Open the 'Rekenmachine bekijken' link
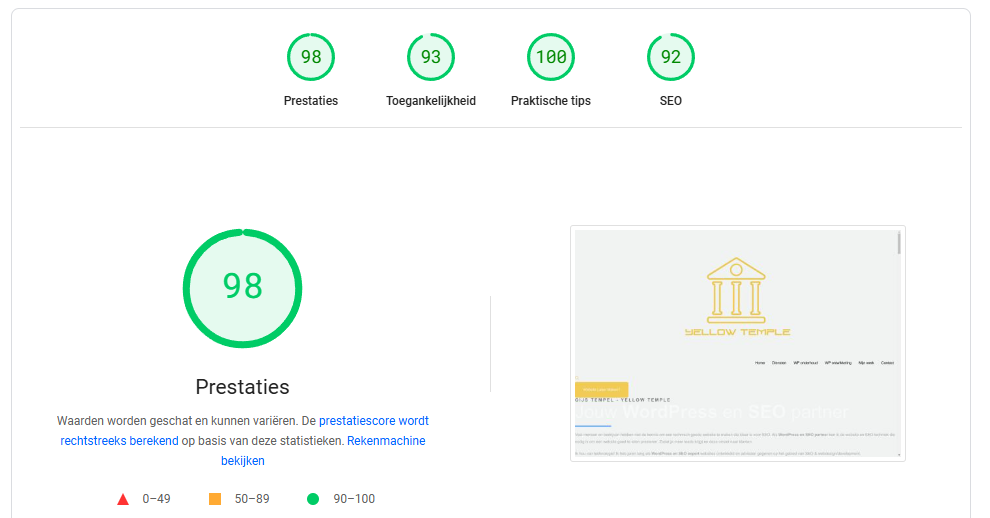The width and height of the screenshot is (990, 518). point(386,441)
